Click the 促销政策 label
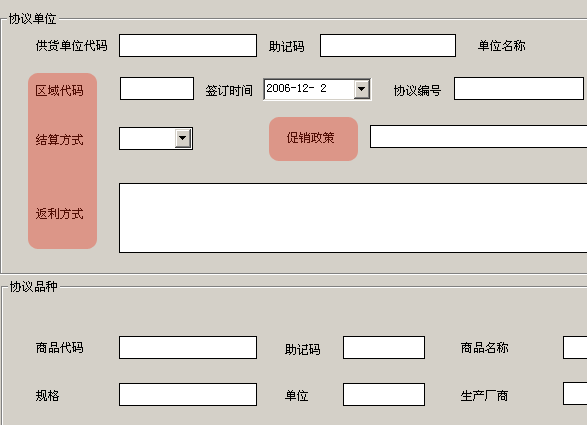587x425 pixels. coord(310,138)
